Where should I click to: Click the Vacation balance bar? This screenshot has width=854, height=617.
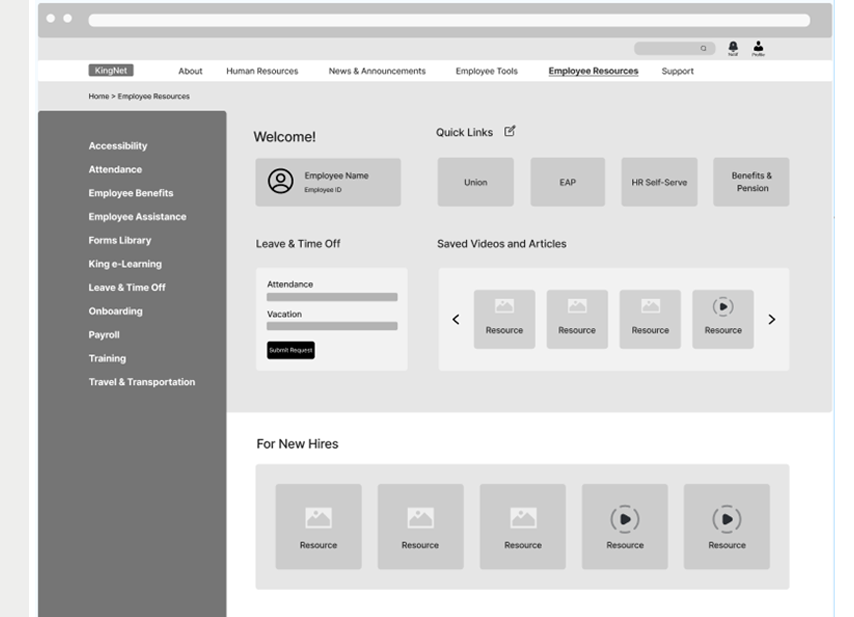332,326
